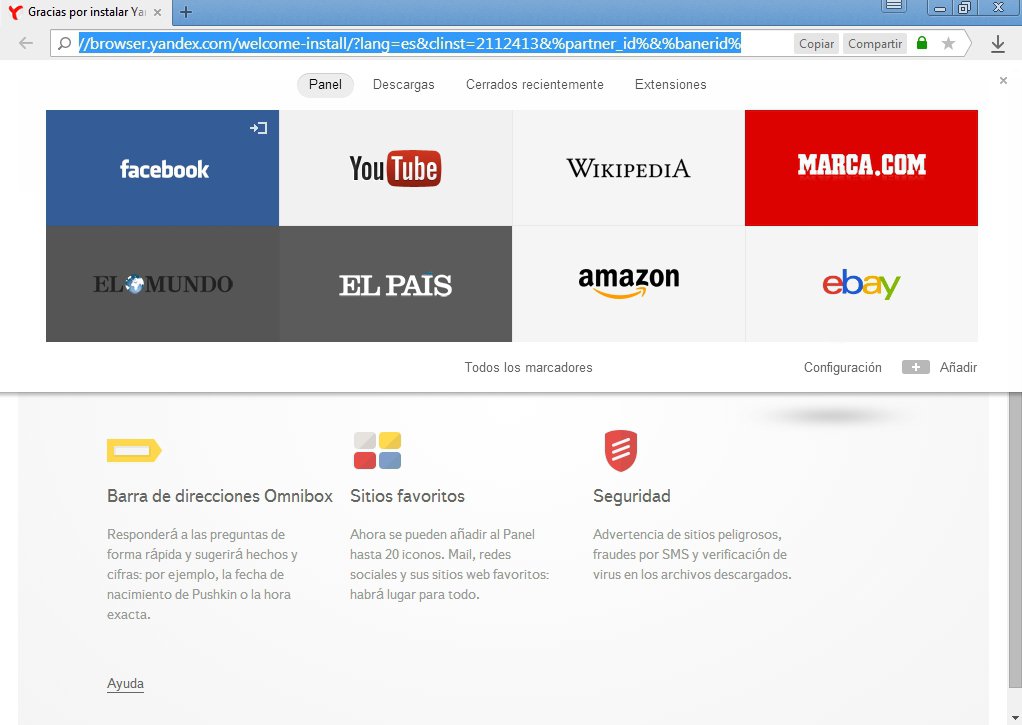Click the Barra de direcciones Omnibox heading
Screen dimensions: 1022x725
(x=220, y=496)
